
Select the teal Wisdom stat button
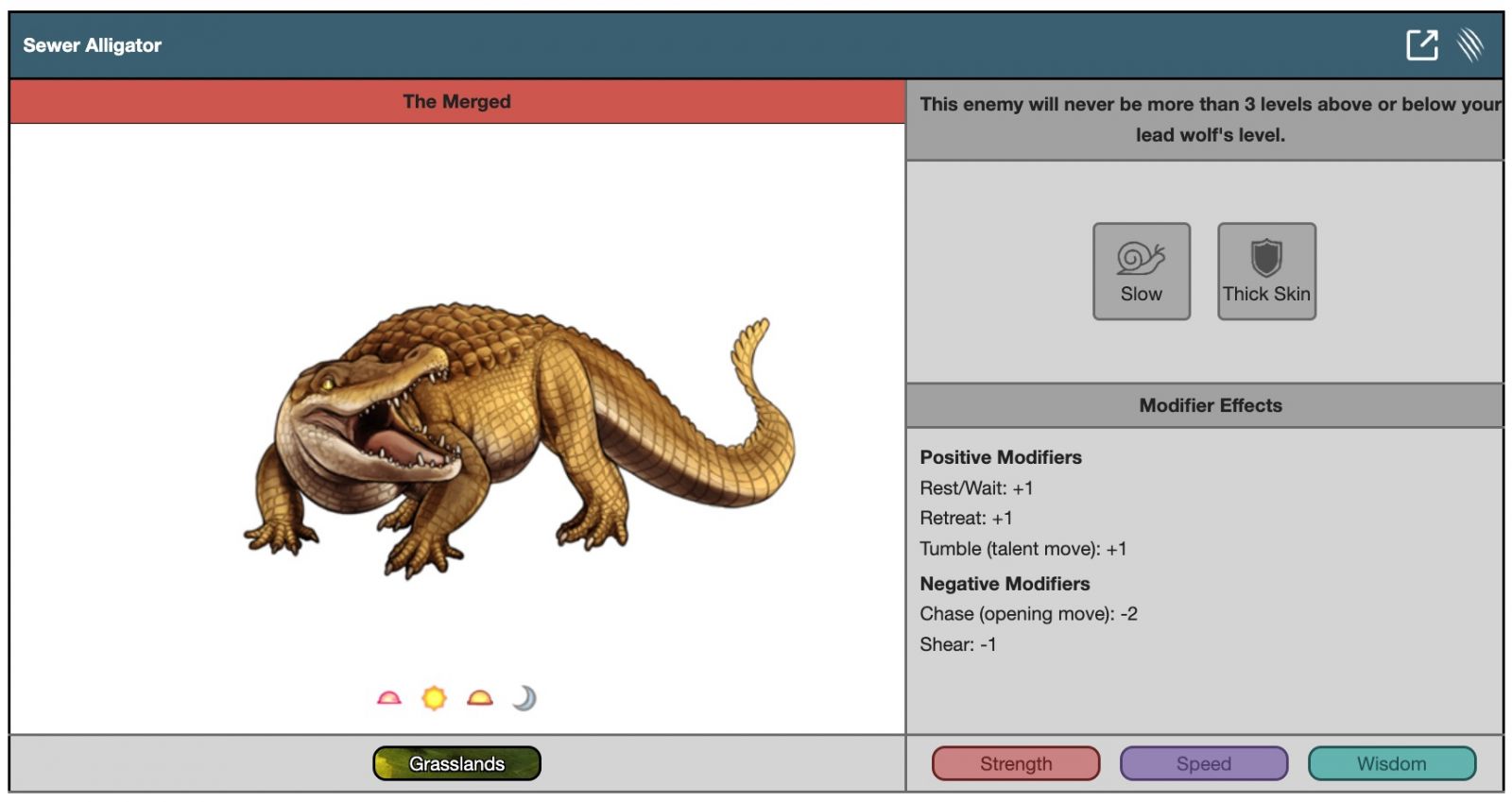tap(1391, 763)
